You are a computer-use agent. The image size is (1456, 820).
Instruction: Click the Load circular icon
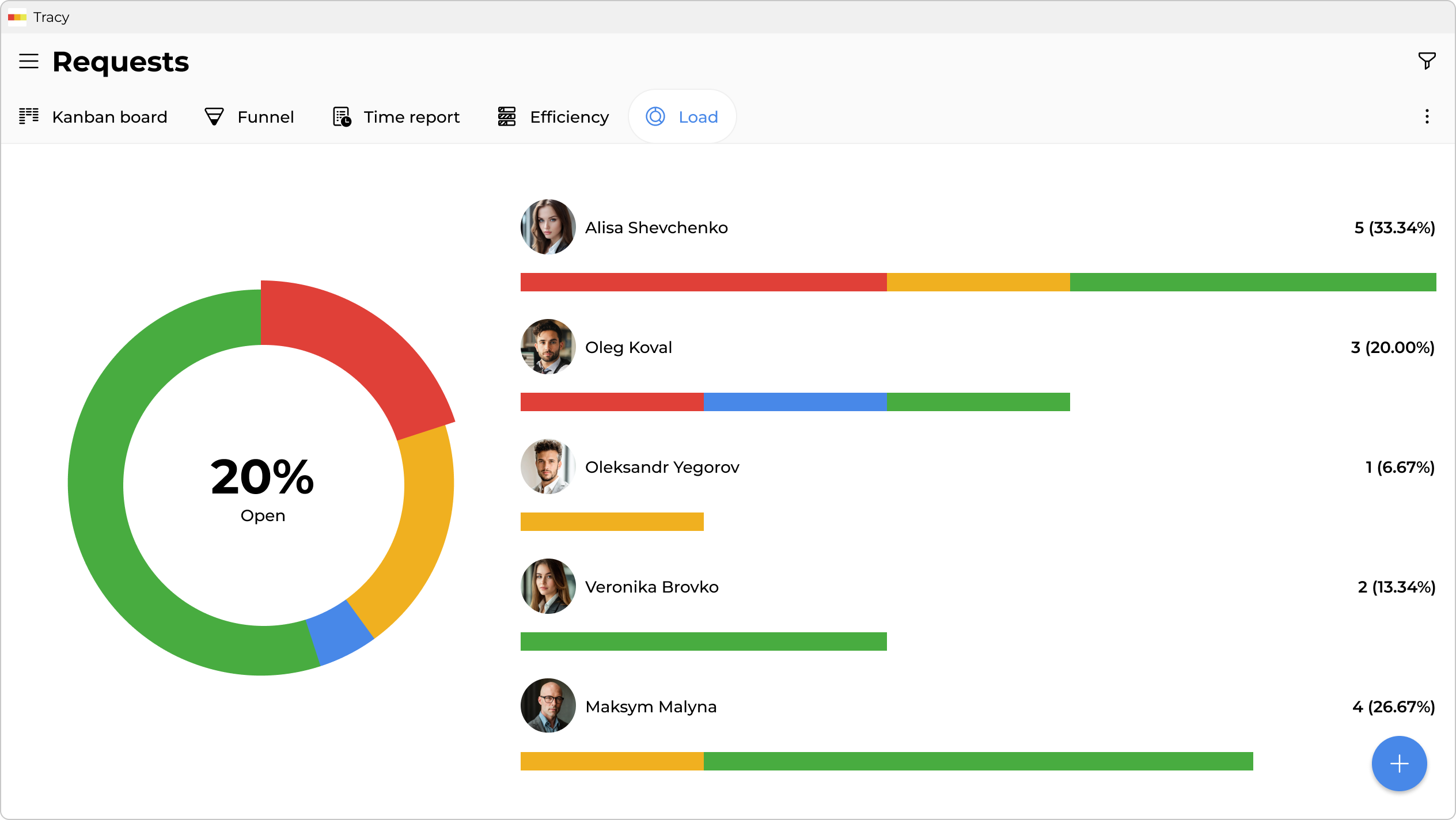(x=655, y=117)
